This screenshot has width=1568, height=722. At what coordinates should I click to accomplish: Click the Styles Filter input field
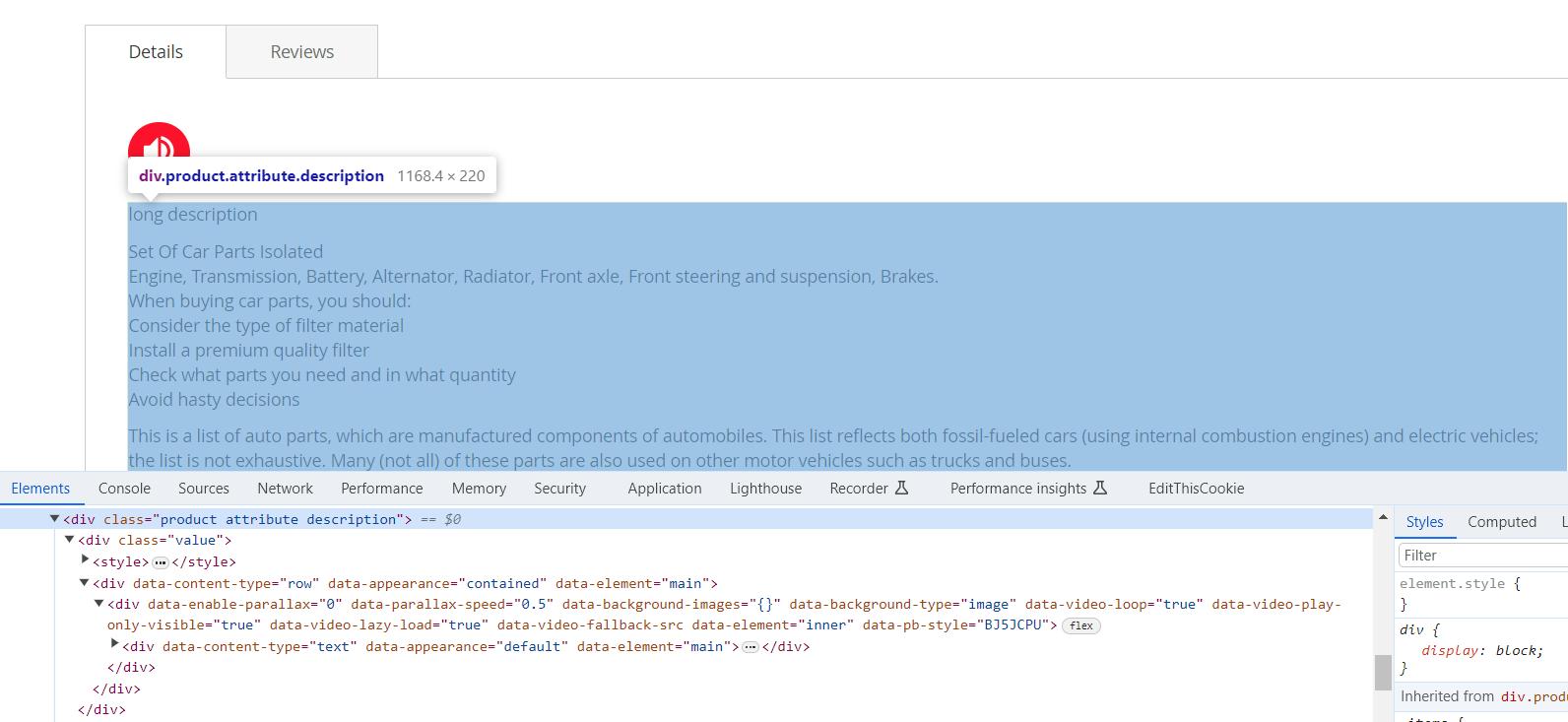[1482, 556]
